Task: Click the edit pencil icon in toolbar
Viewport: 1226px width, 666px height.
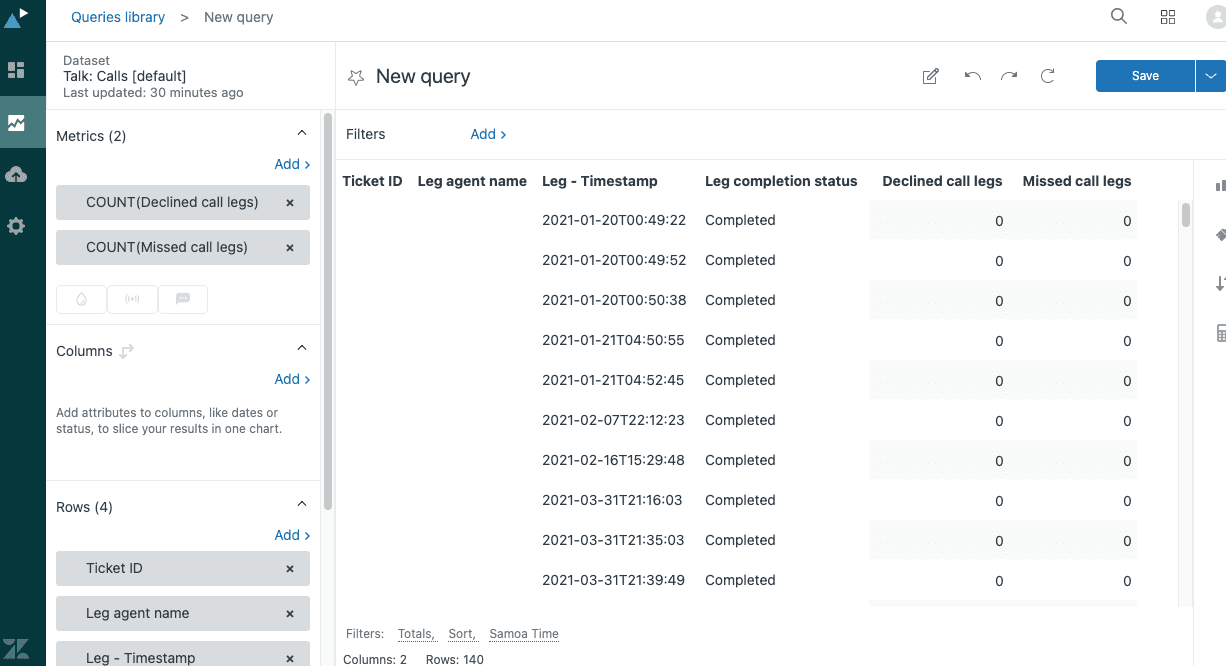Action: [930, 75]
